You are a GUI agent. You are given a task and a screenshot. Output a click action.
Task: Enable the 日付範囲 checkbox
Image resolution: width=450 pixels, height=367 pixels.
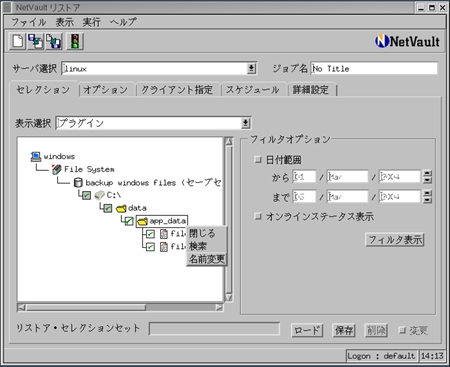point(257,160)
